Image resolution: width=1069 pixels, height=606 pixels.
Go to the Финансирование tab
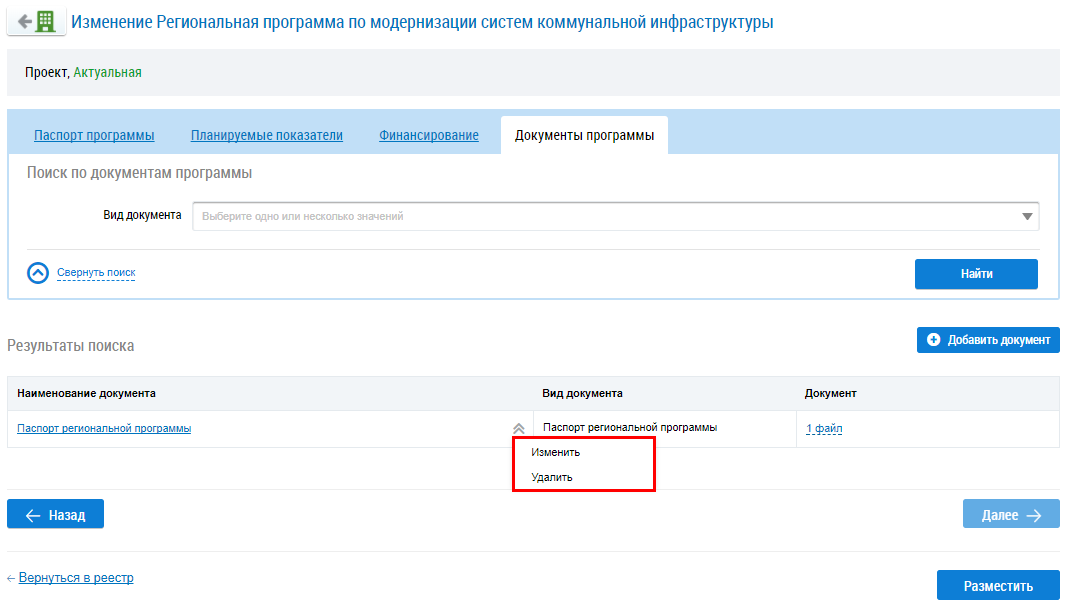click(x=429, y=136)
